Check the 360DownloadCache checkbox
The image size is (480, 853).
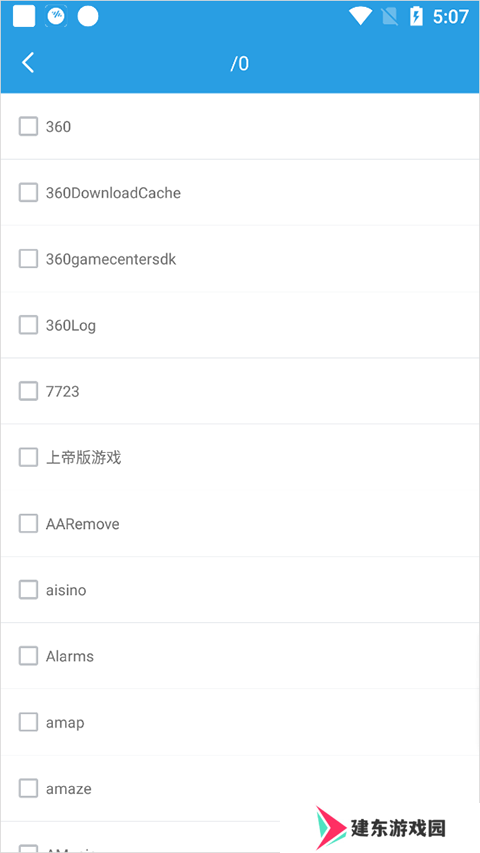28,193
